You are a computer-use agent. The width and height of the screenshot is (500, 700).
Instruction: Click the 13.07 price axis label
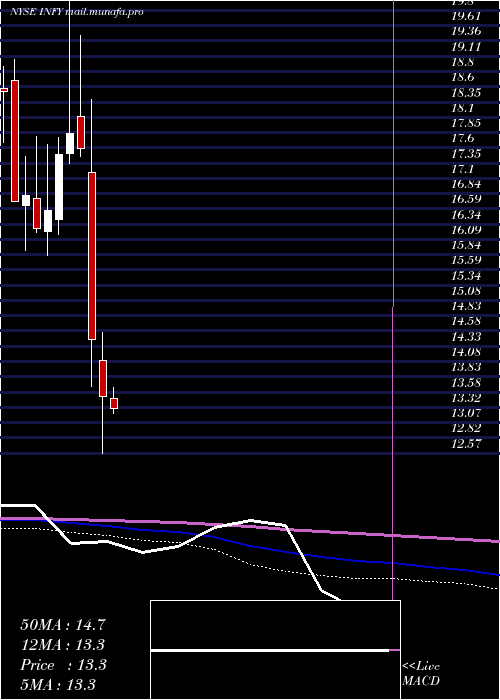pyautogui.click(x=466, y=413)
